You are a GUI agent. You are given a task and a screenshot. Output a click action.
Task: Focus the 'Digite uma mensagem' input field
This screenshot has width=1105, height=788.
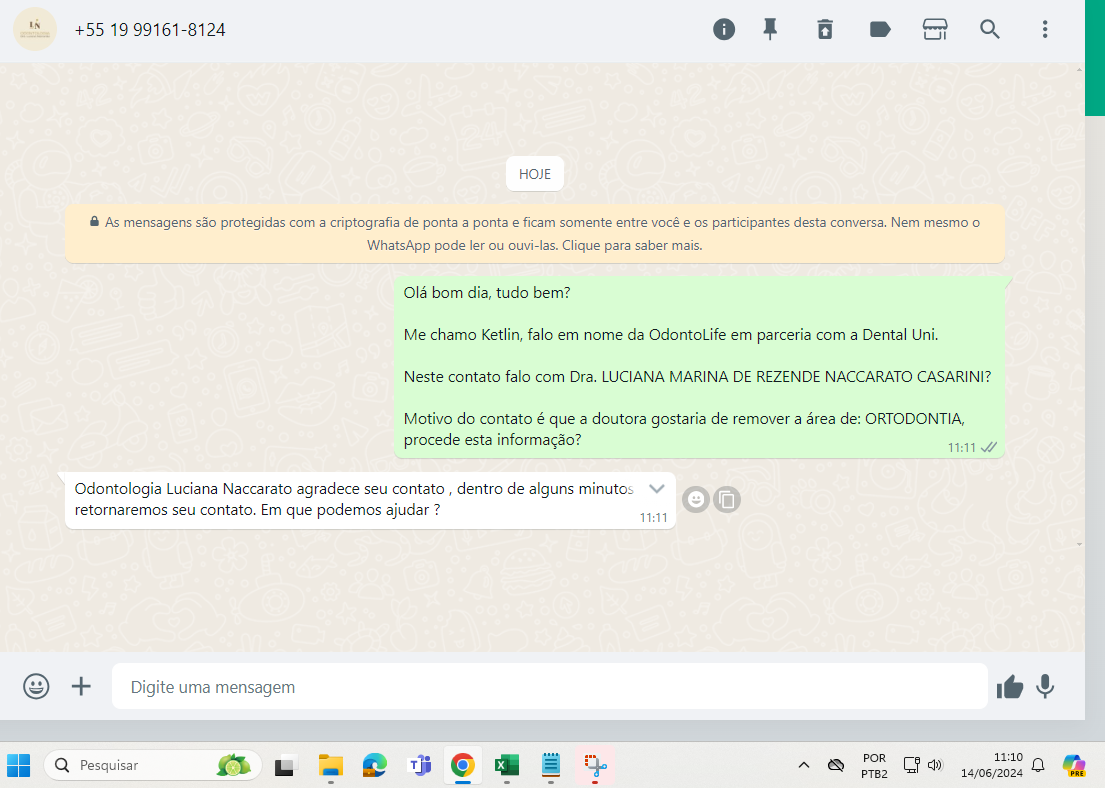click(550, 687)
